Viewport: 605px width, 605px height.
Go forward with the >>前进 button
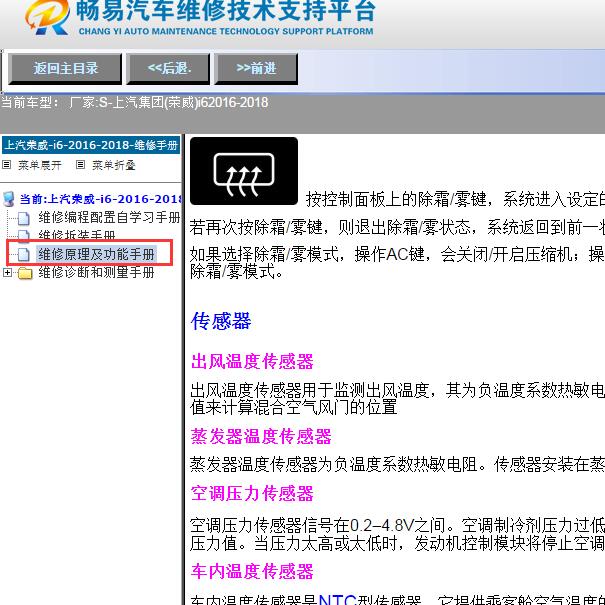coord(256,69)
